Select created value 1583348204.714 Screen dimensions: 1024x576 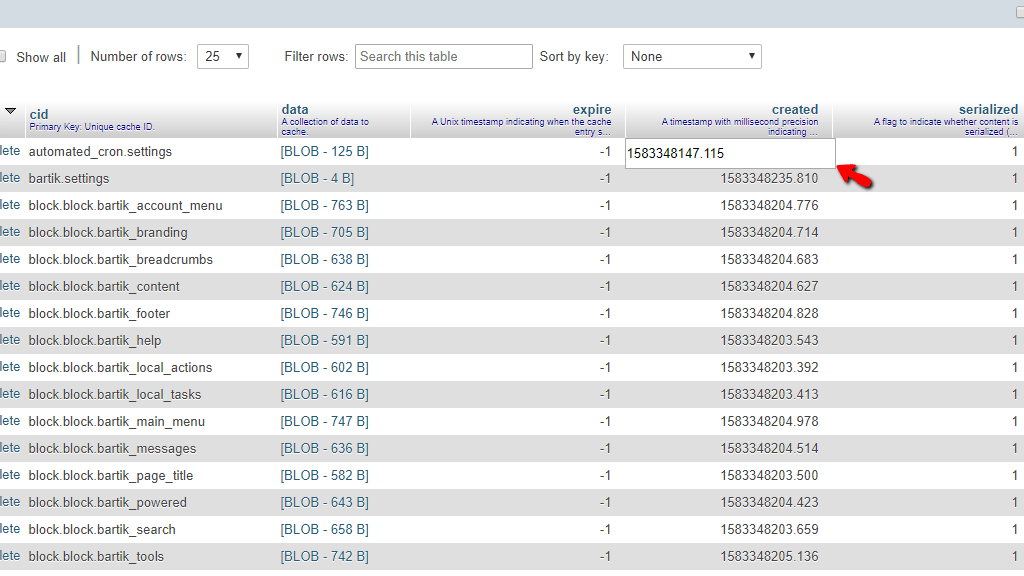pos(769,232)
